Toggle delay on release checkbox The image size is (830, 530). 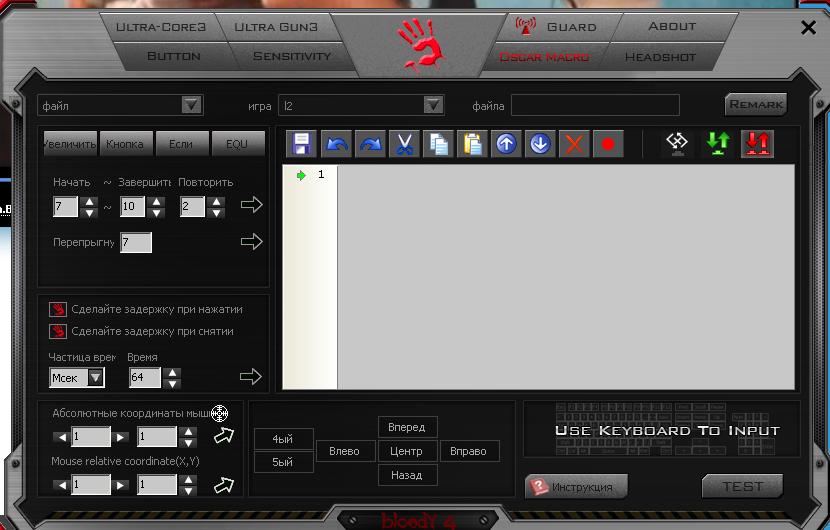click(58, 331)
